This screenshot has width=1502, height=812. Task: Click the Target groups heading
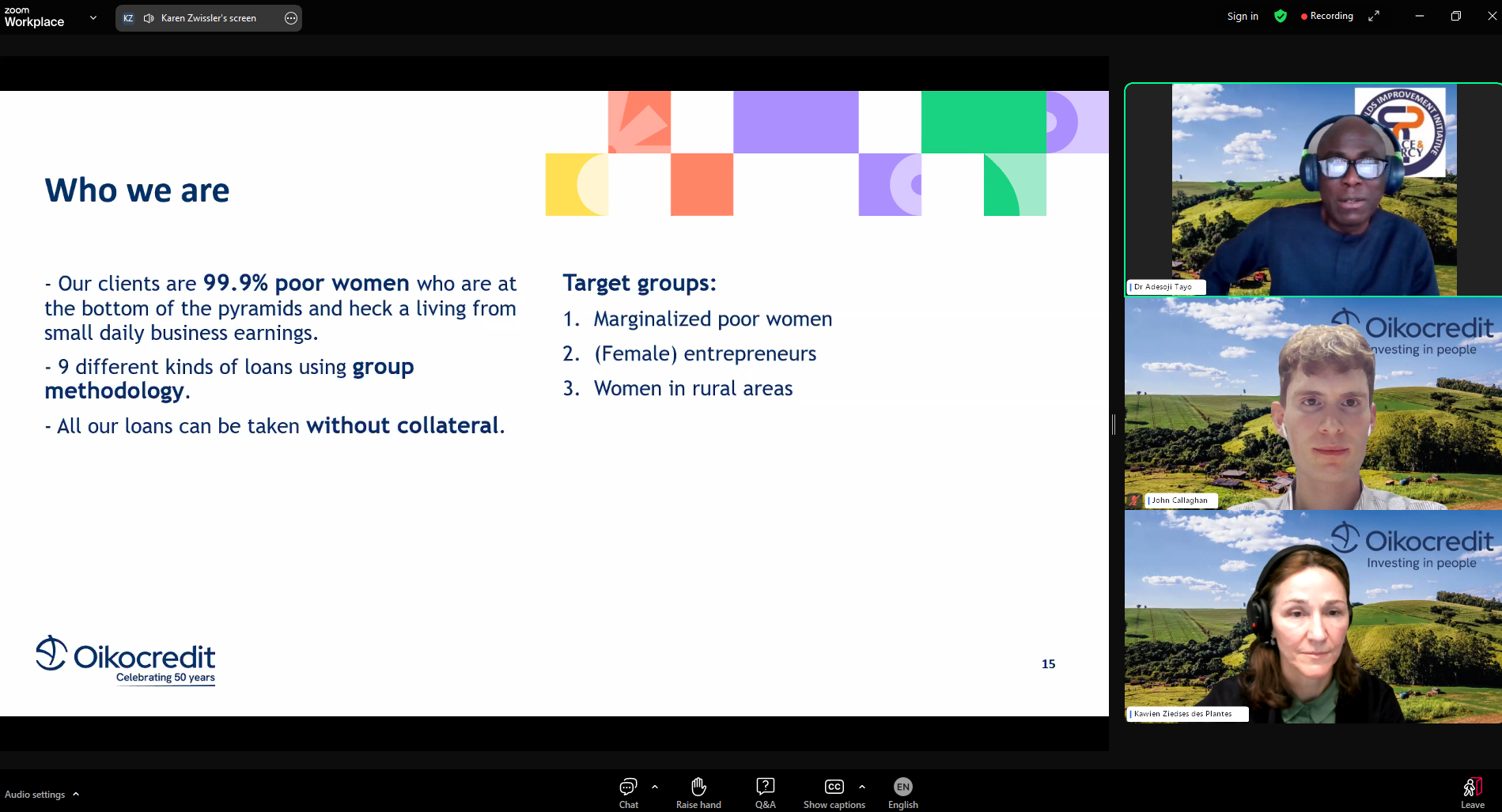tap(639, 283)
